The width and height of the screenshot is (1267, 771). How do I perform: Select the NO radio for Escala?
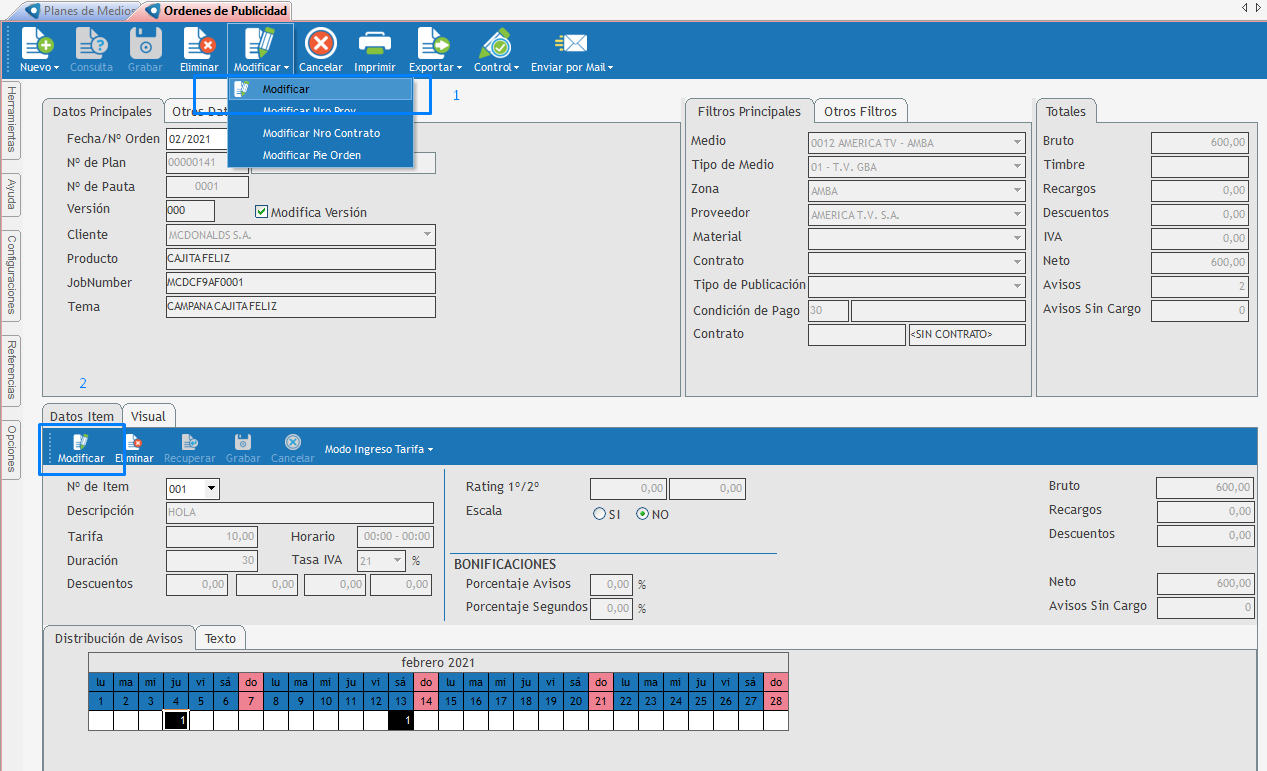point(643,514)
